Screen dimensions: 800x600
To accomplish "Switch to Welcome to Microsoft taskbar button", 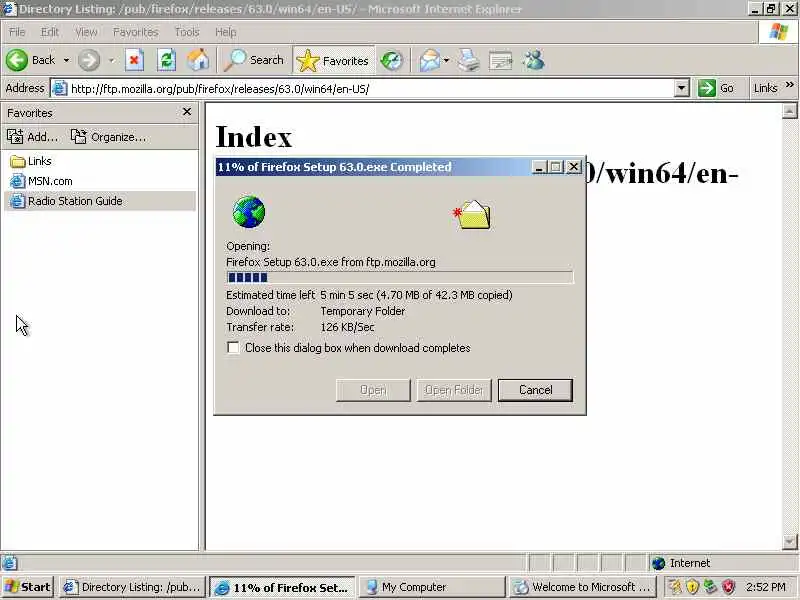I will [x=581, y=587].
